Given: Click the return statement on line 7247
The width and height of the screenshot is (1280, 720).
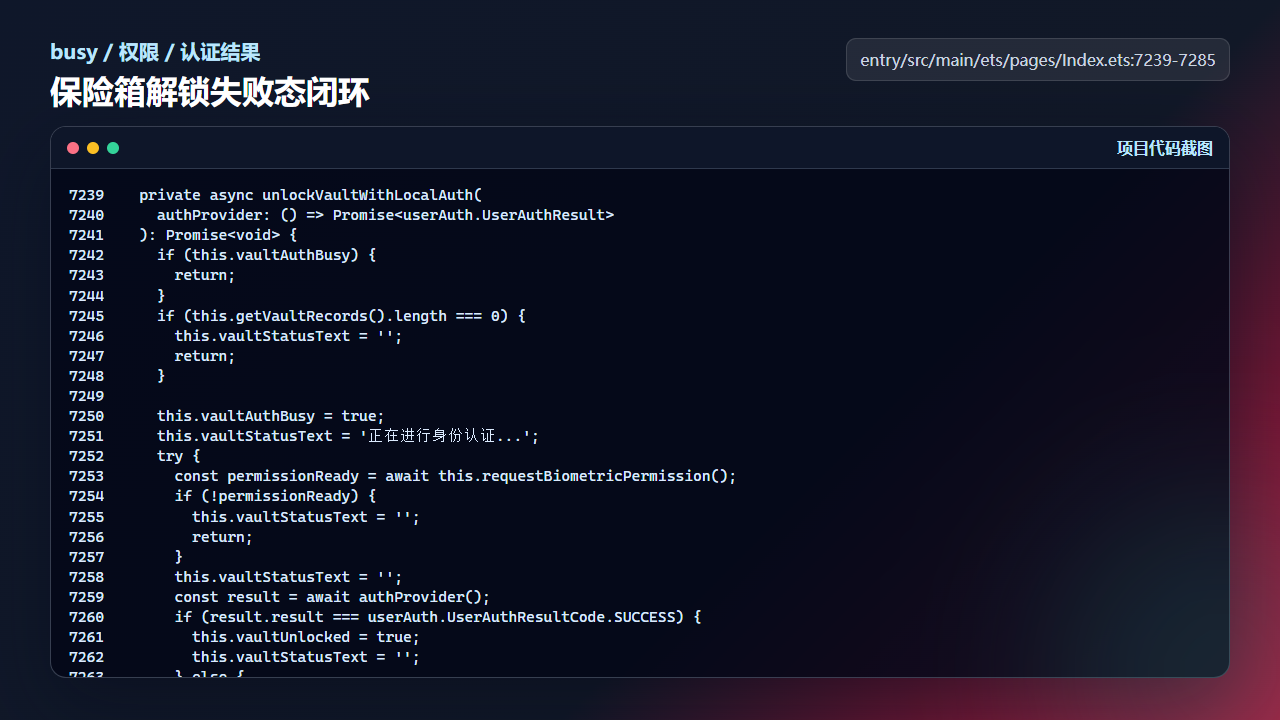Looking at the screenshot, I should point(205,355).
